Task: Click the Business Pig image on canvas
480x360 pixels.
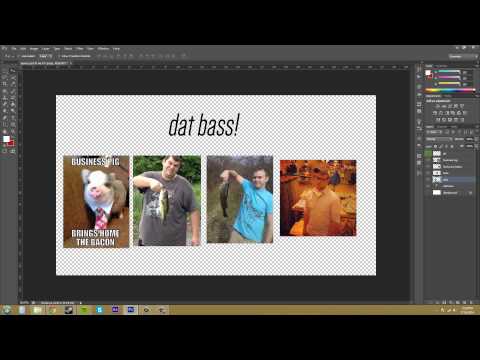Action: pyautogui.click(x=96, y=202)
